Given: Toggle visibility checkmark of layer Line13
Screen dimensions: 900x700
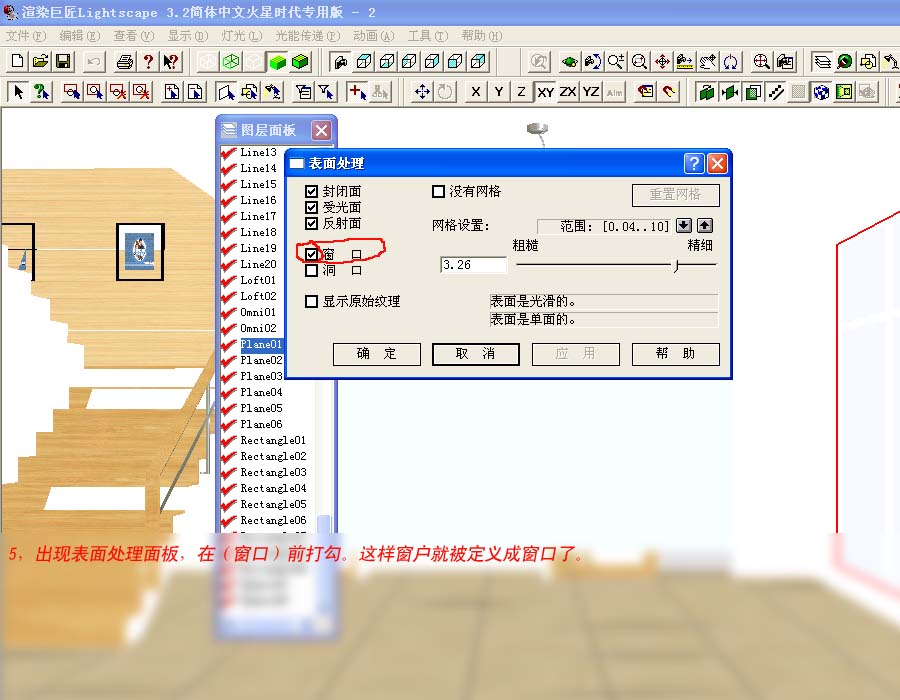Looking at the screenshot, I should click(228, 153).
